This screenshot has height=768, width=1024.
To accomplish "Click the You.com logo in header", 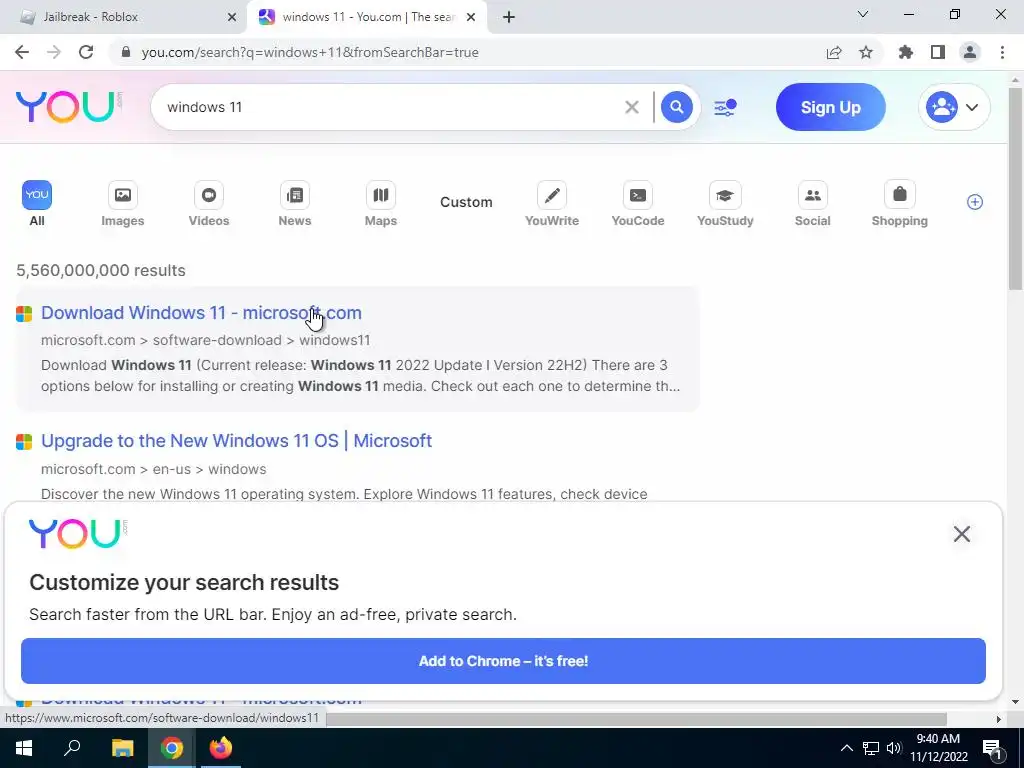I will [x=69, y=106].
